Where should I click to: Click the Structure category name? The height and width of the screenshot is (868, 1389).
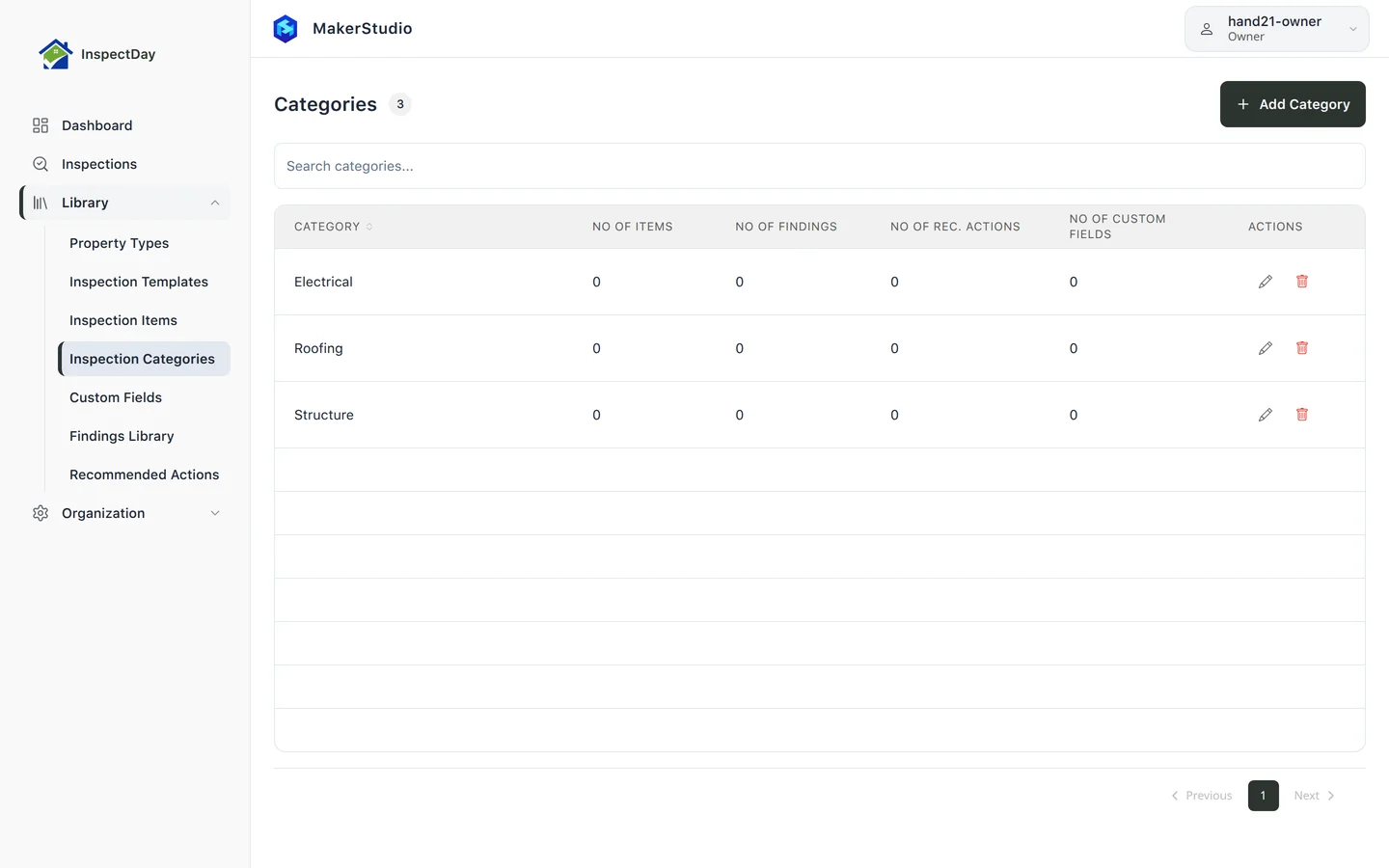coord(324,415)
